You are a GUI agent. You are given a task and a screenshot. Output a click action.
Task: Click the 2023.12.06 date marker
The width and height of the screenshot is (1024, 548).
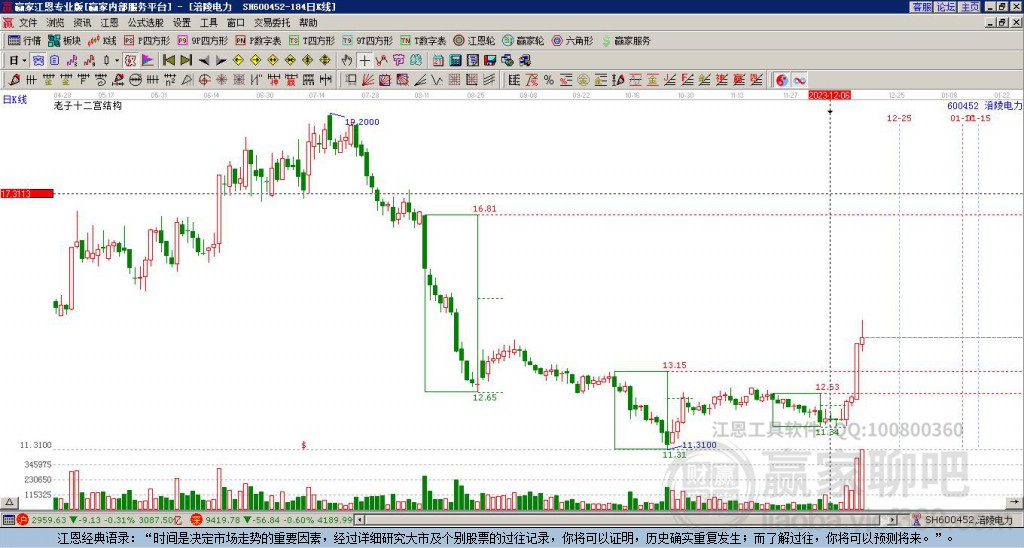pos(829,95)
